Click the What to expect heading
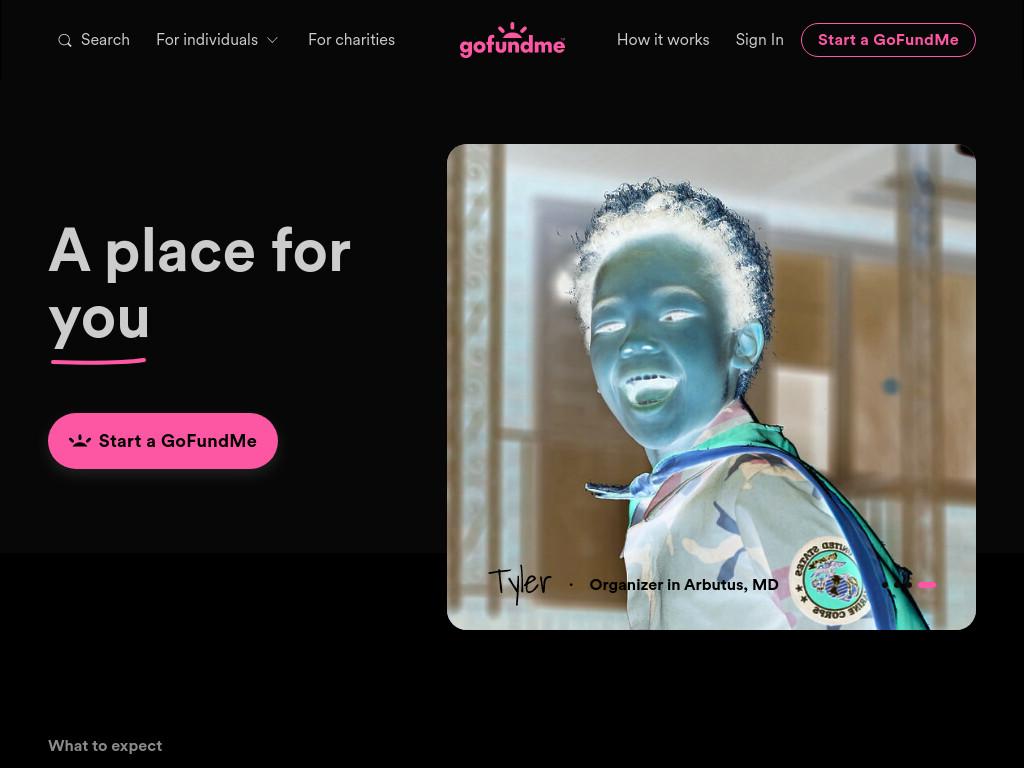 pos(105,746)
